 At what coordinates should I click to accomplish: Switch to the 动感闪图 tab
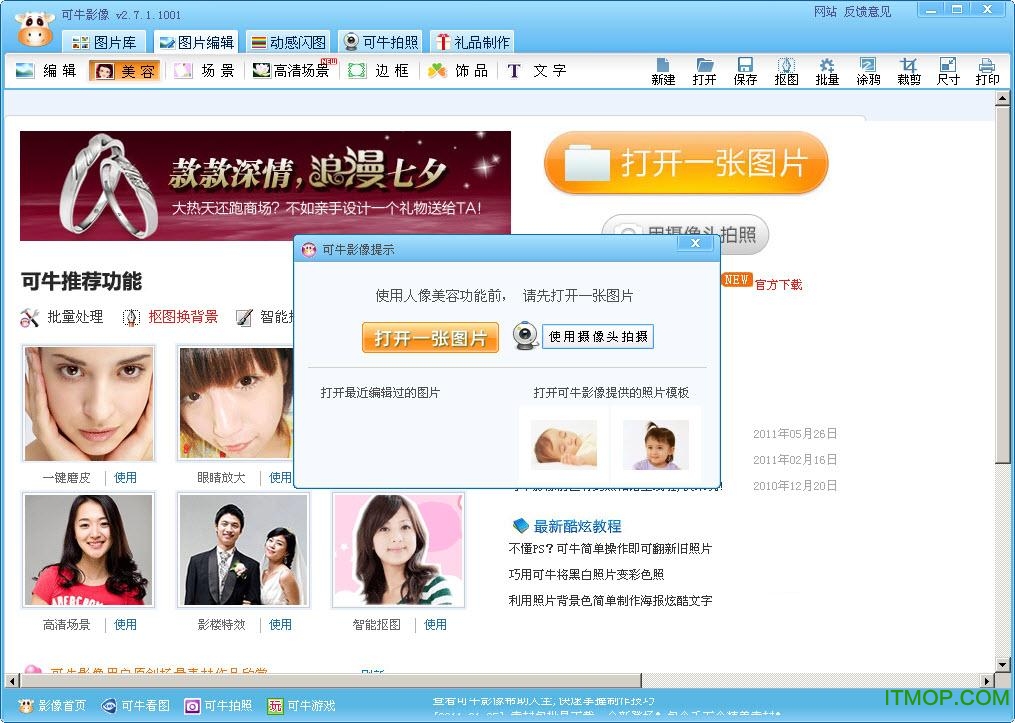(289, 42)
